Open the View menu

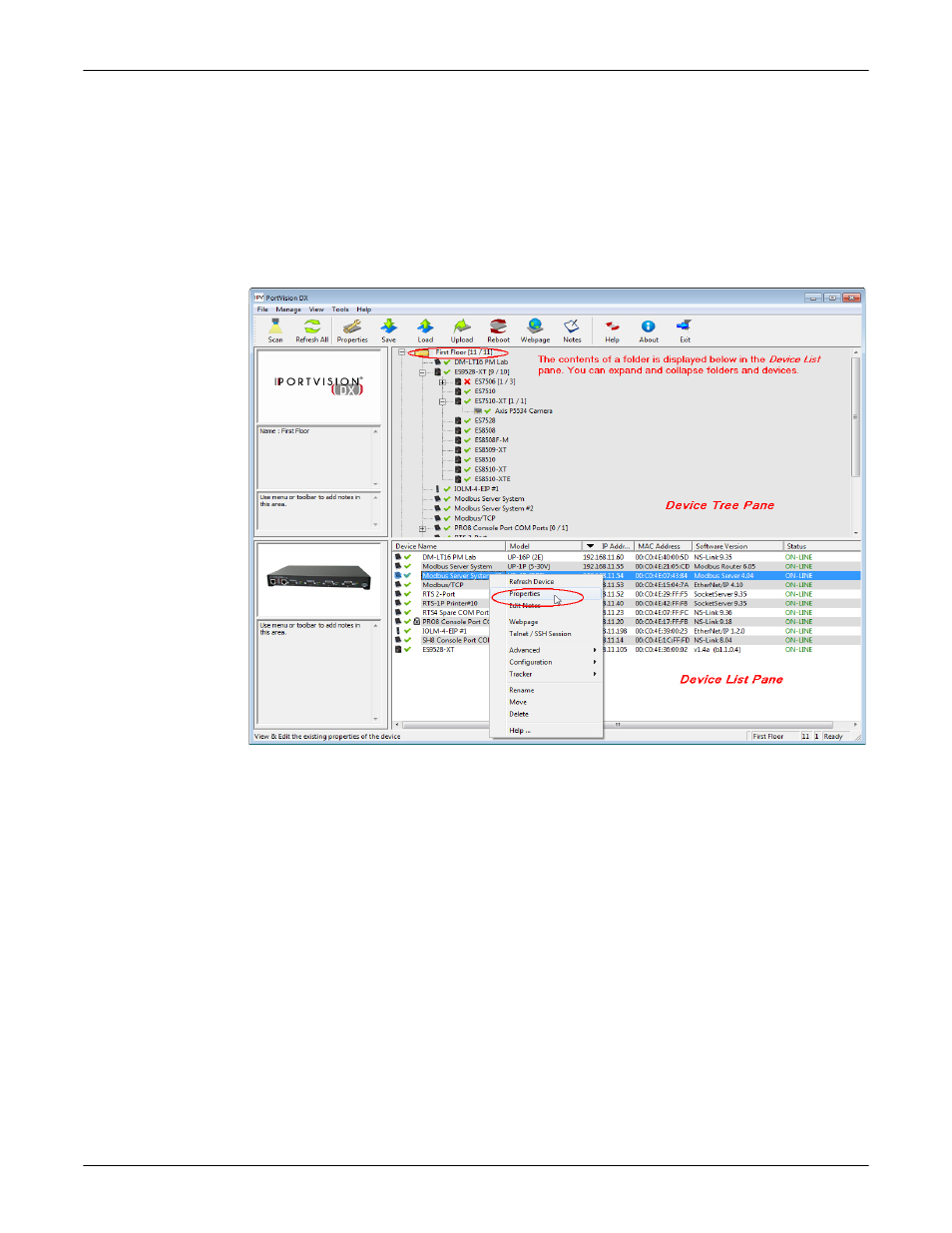click(x=316, y=309)
